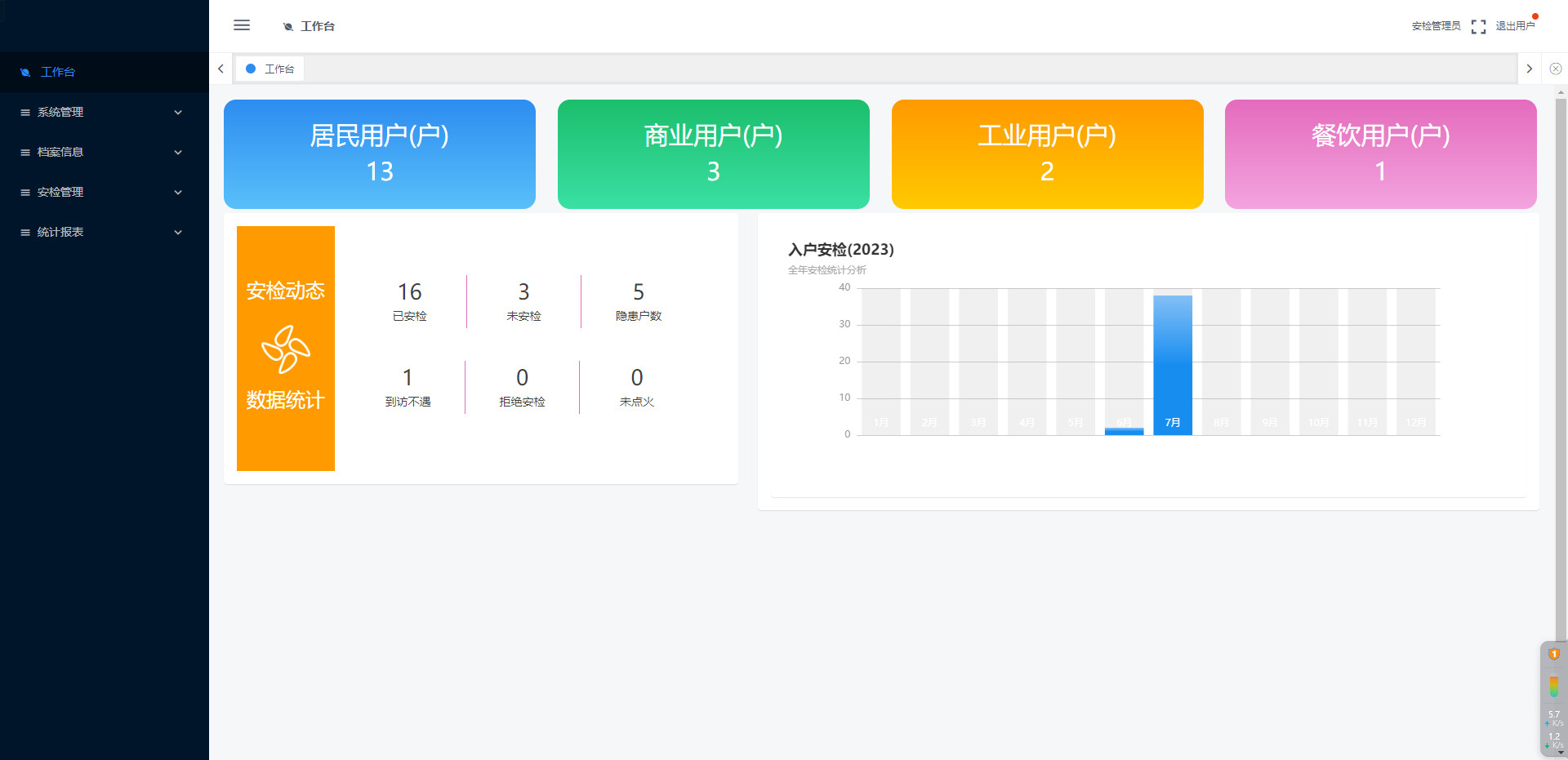Toggle the hamburger sidebar collapse icon
This screenshot has width=1568, height=760.
(242, 25)
